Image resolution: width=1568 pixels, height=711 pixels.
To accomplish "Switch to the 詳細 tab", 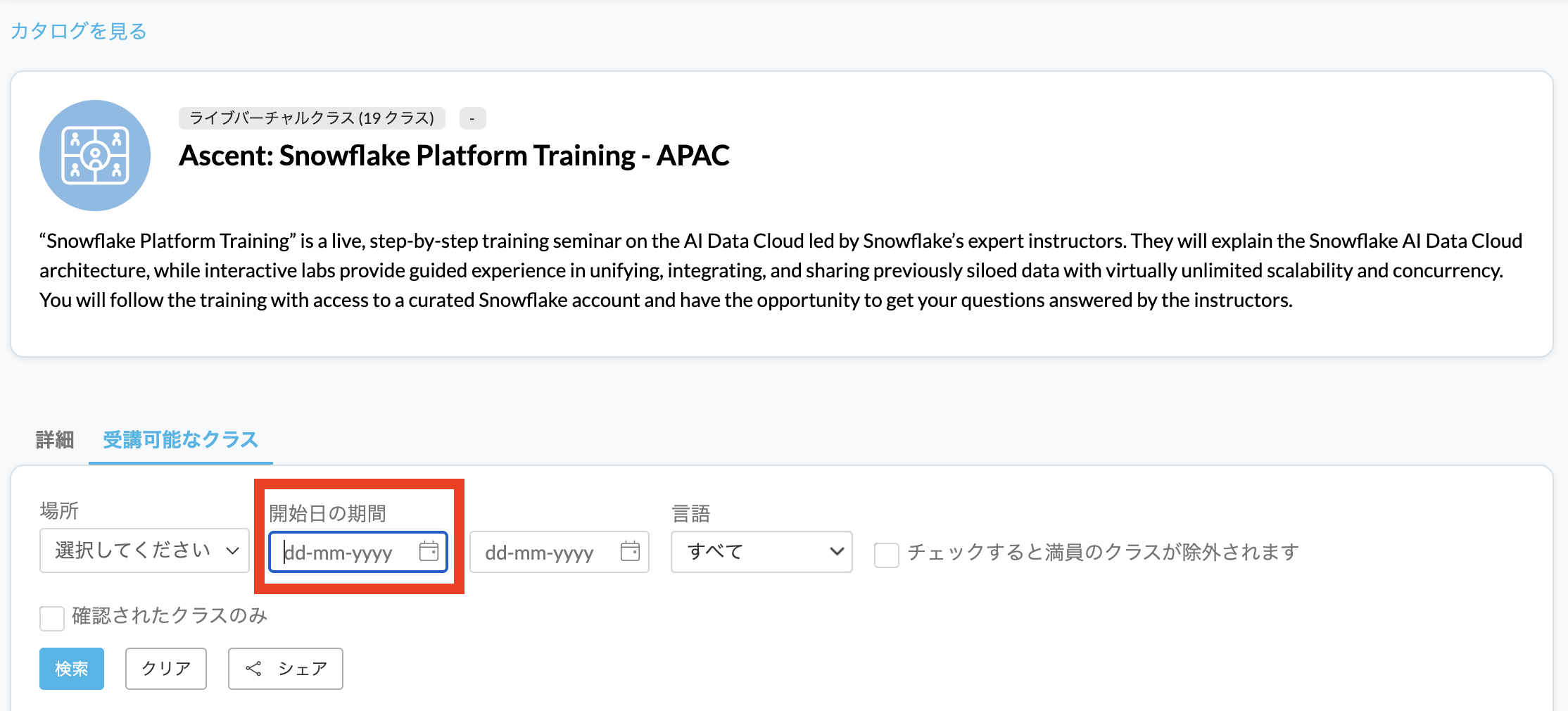I will [55, 440].
